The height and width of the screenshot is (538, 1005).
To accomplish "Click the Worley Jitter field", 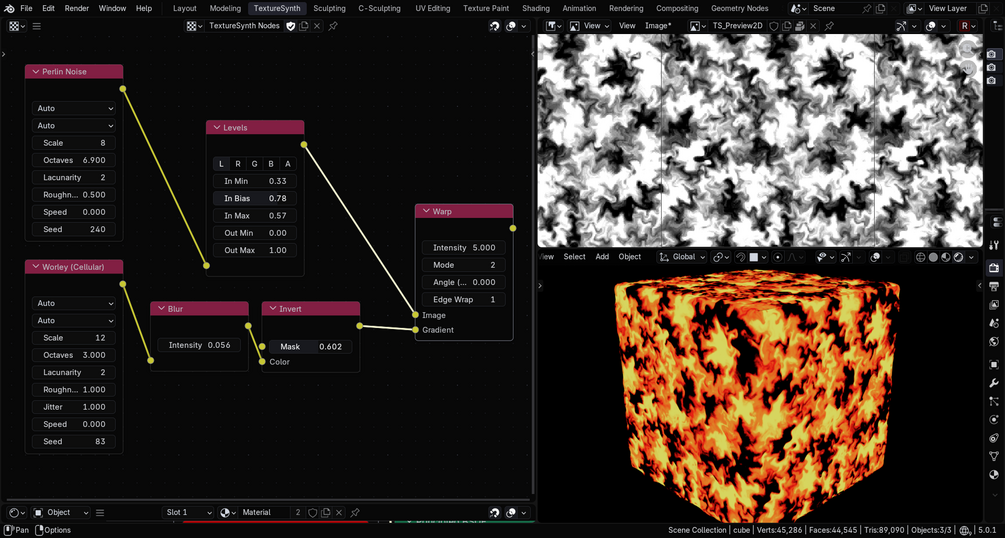I will (74, 407).
